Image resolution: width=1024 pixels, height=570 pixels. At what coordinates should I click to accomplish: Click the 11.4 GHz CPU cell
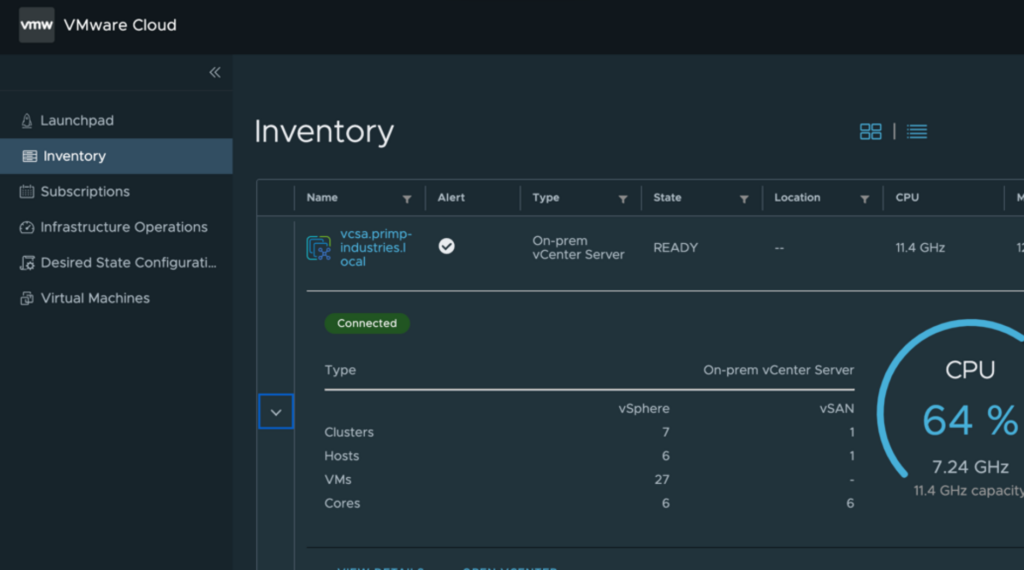920,248
